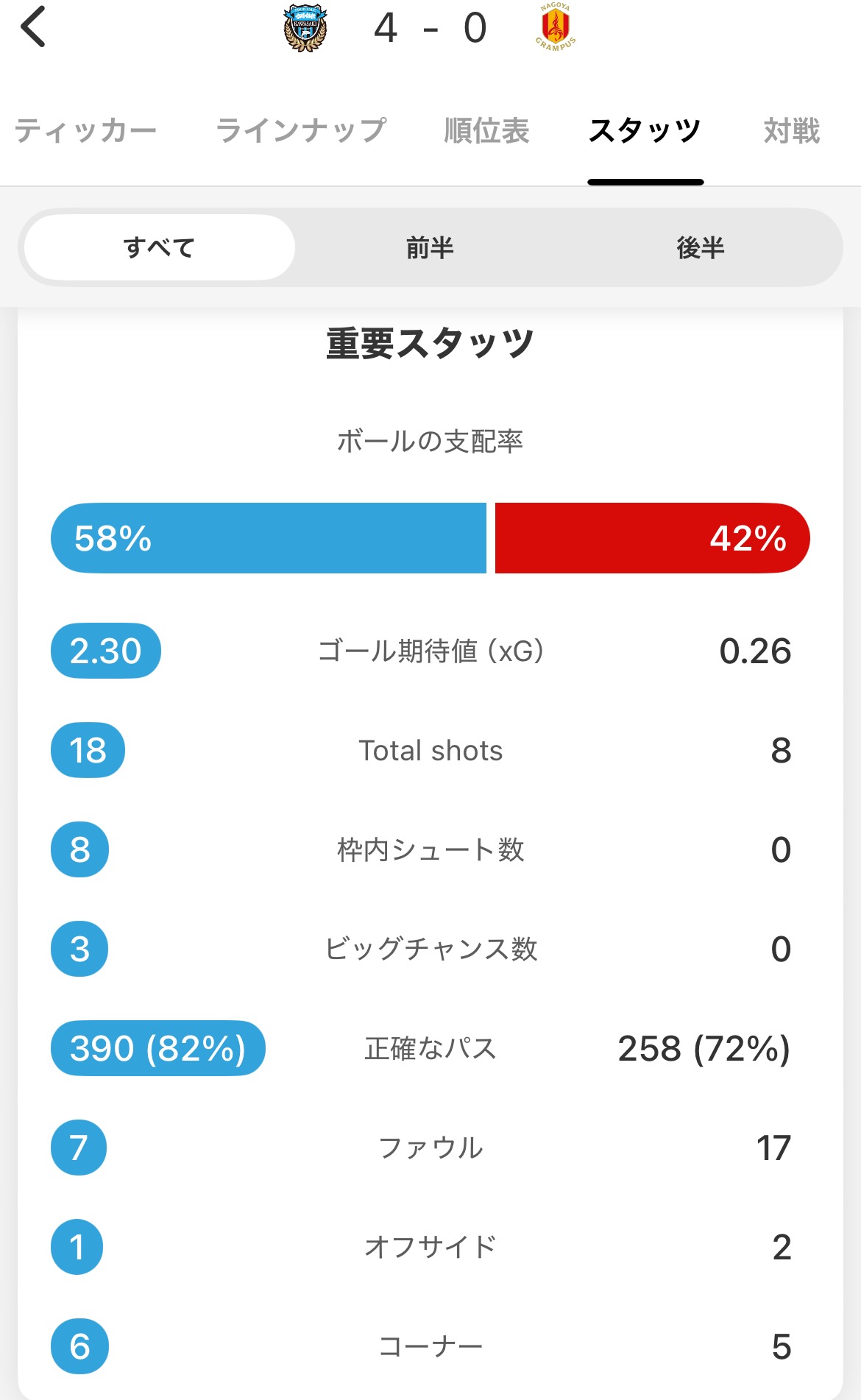This screenshot has height=1400, width=861.
Task: Tap the 6 corners badge
Action: click(79, 1346)
